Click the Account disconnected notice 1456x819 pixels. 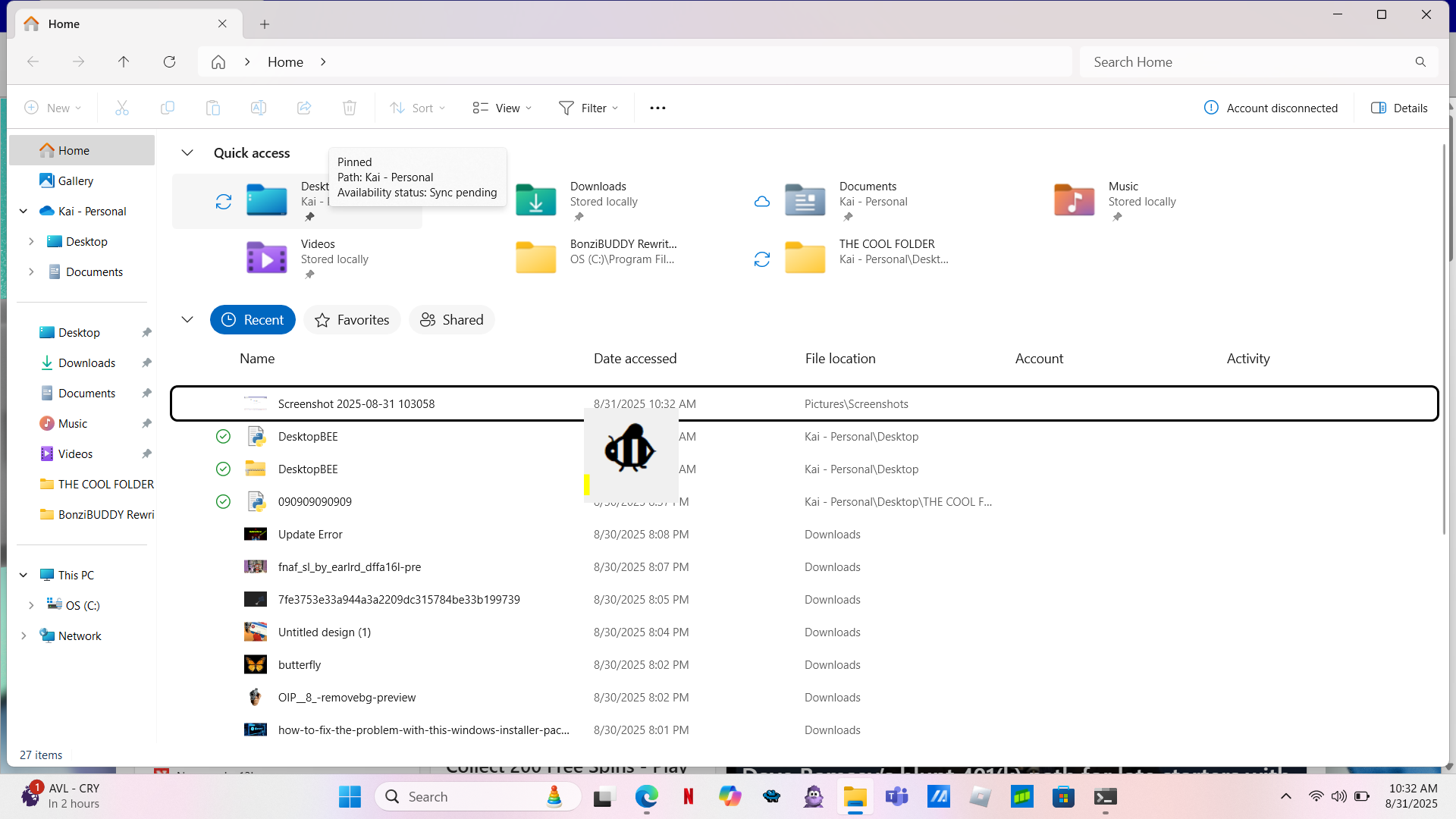click(x=1271, y=108)
